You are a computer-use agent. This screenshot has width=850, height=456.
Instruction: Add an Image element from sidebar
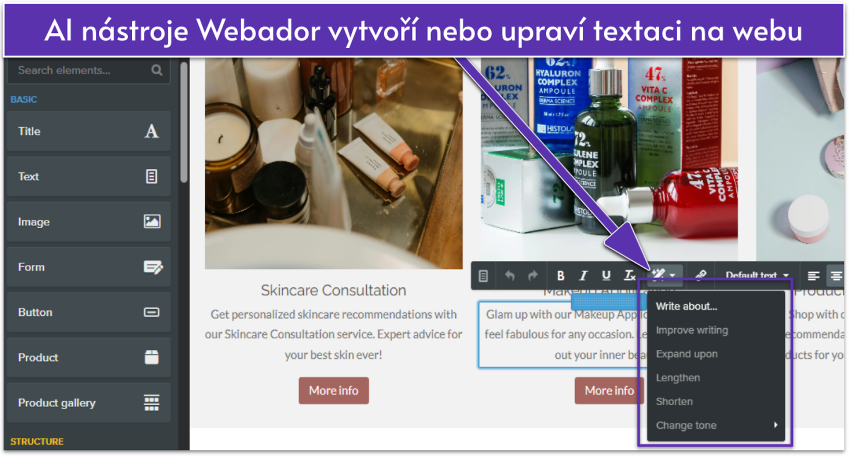click(x=88, y=222)
